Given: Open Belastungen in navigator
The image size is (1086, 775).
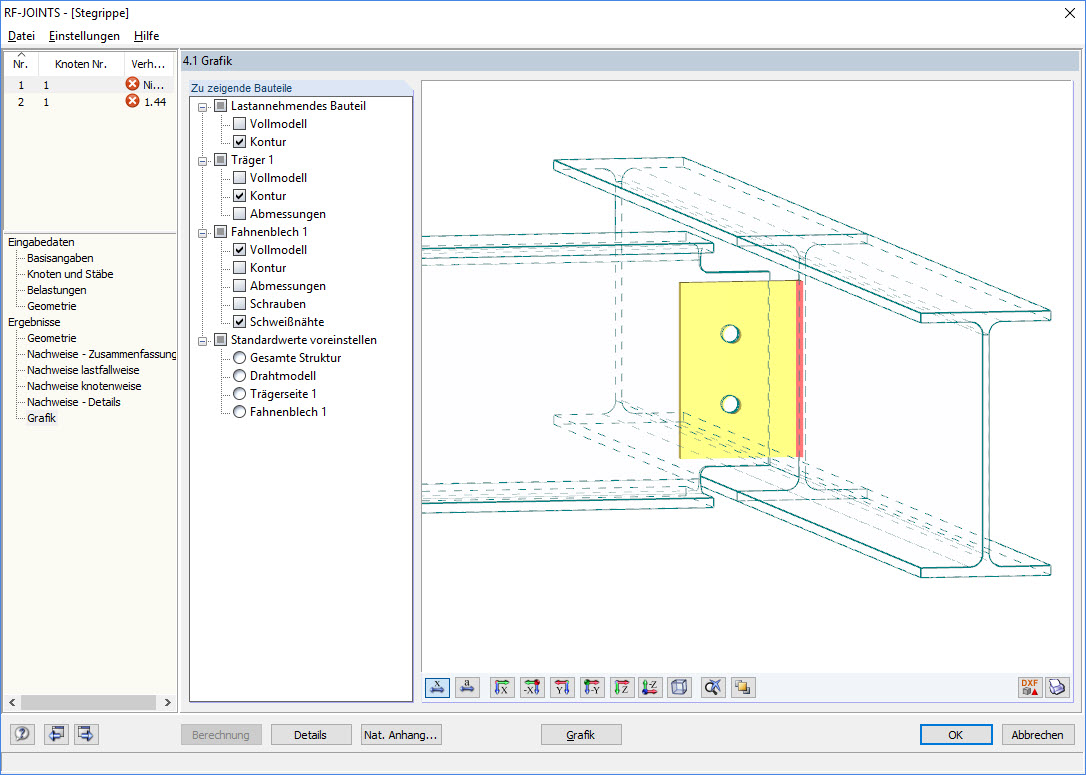Looking at the screenshot, I should 57,290.
